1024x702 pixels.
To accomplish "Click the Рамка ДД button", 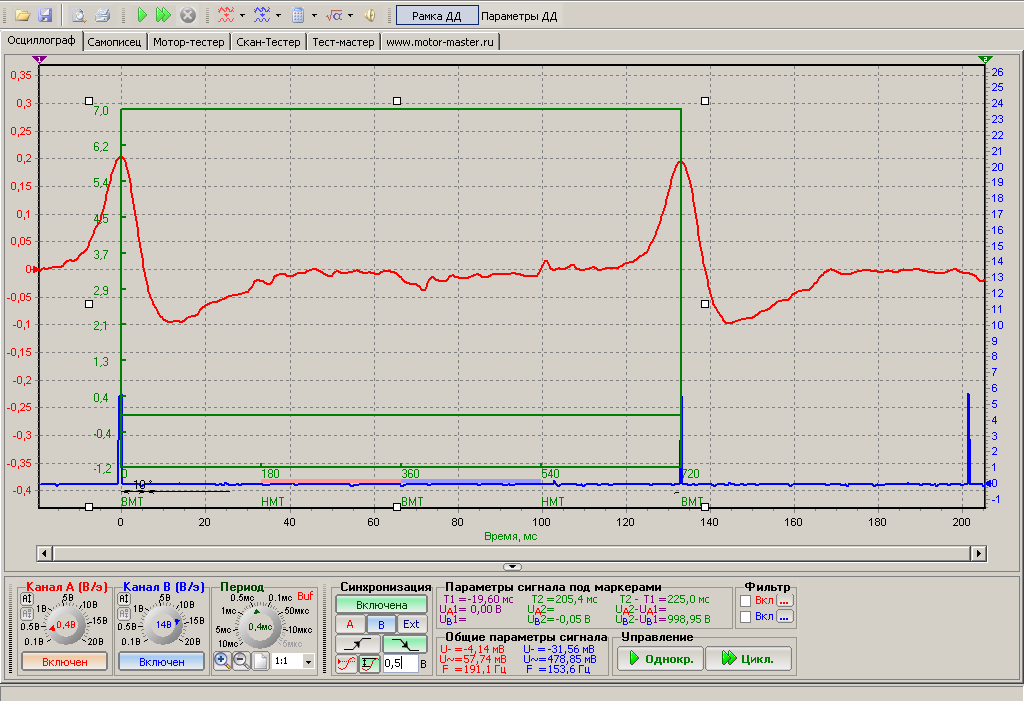I will click(436, 16).
